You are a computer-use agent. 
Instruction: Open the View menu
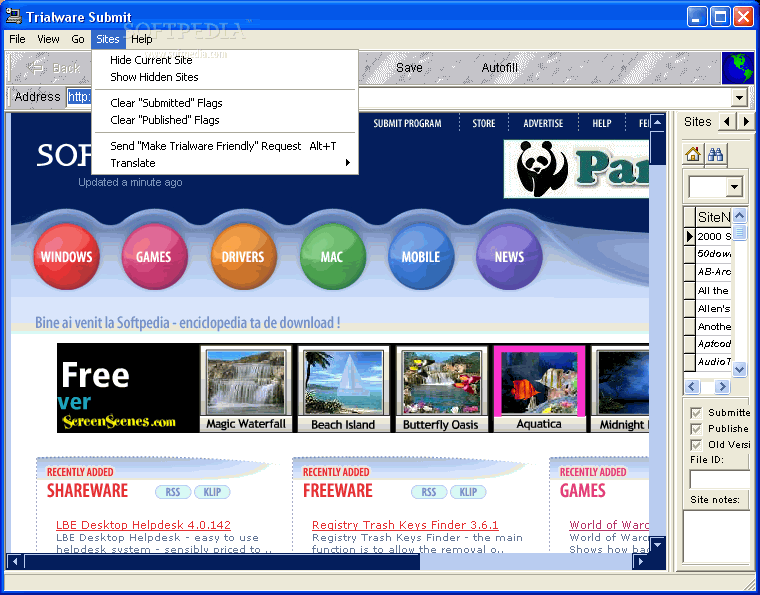[x=48, y=39]
